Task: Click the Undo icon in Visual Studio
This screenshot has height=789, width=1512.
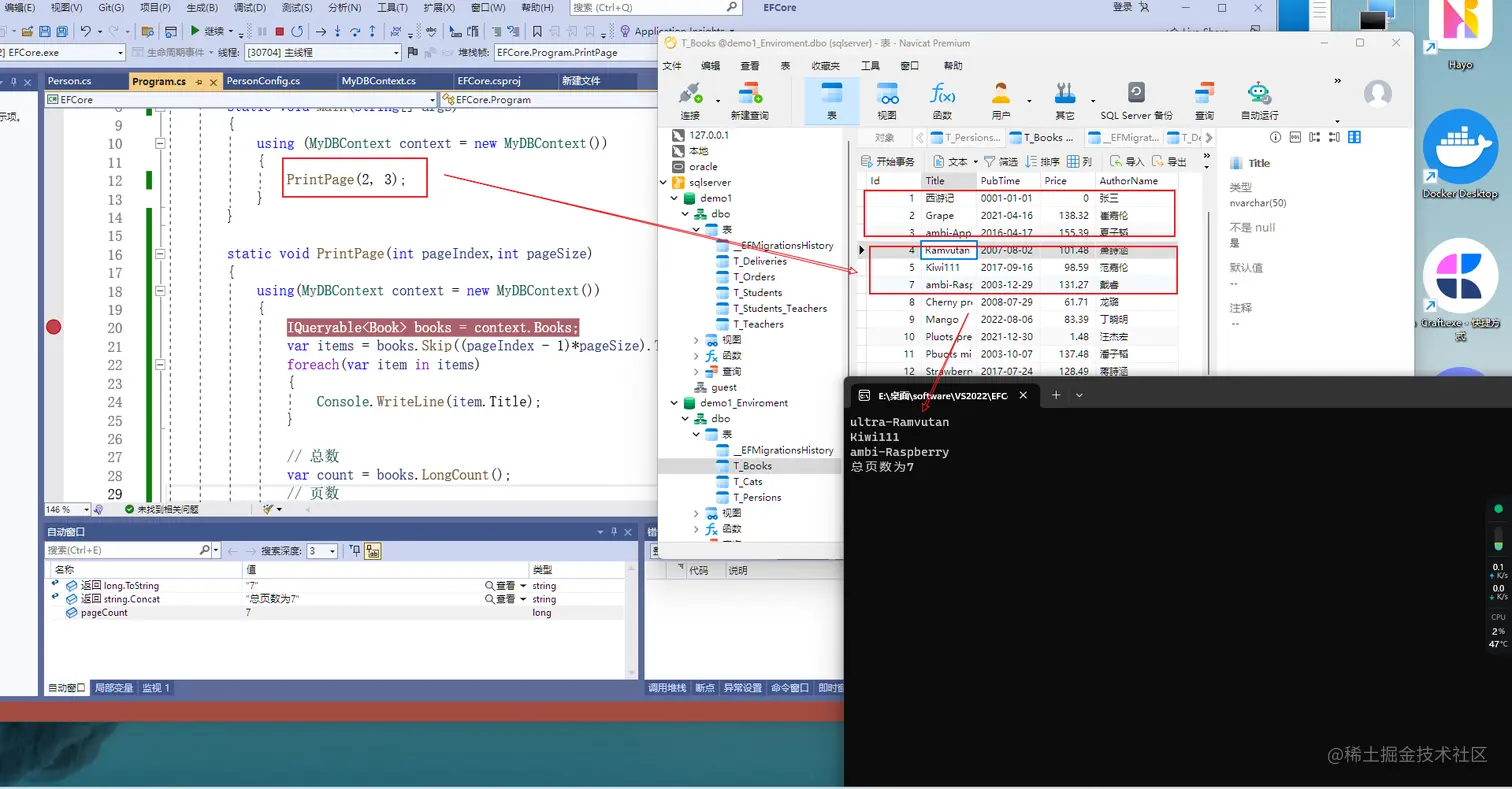Action: (x=86, y=32)
